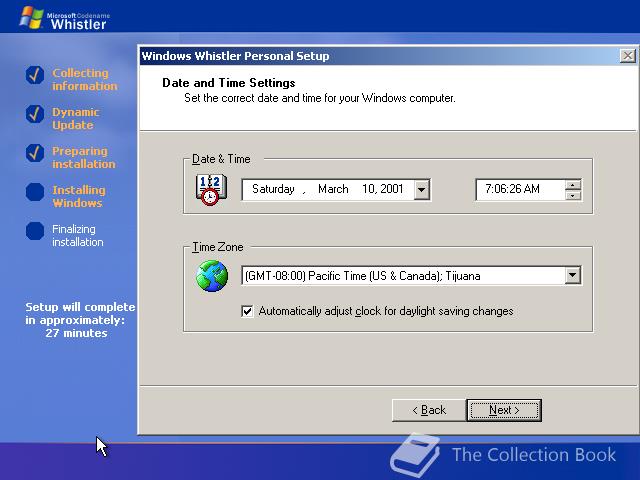This screenshot has width=640, height=480.
Task: Click the Finalizing installation step label
Action: pyautogui.click(x=78, y=236)
